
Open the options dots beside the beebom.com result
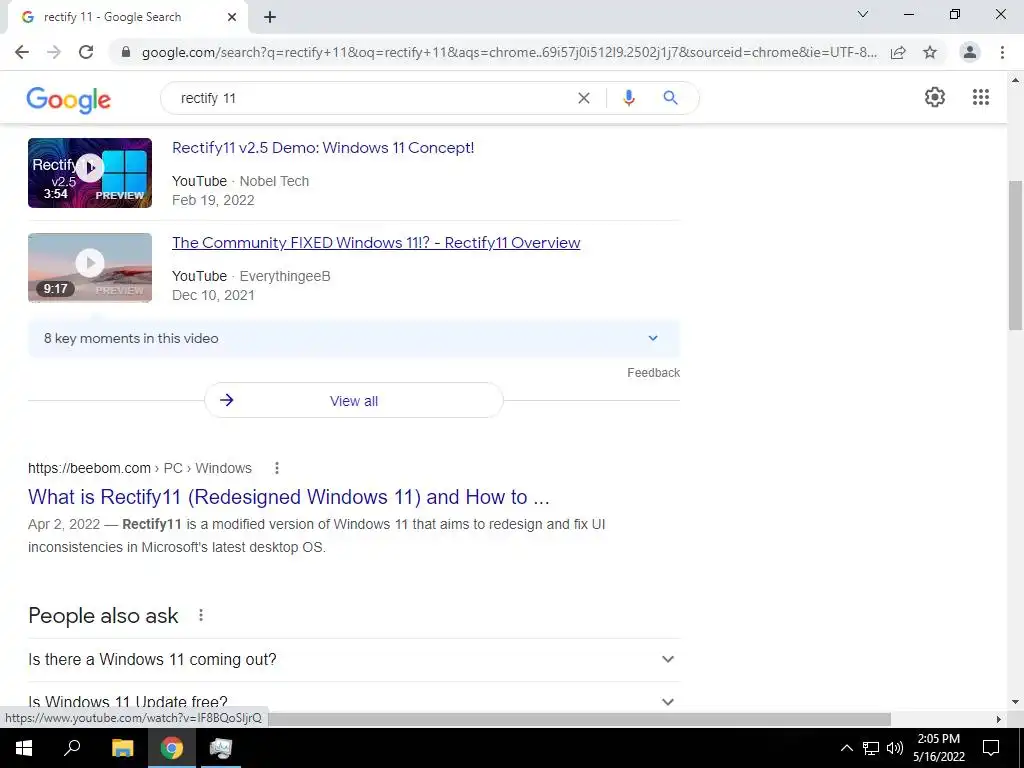[x=277, y=468]
